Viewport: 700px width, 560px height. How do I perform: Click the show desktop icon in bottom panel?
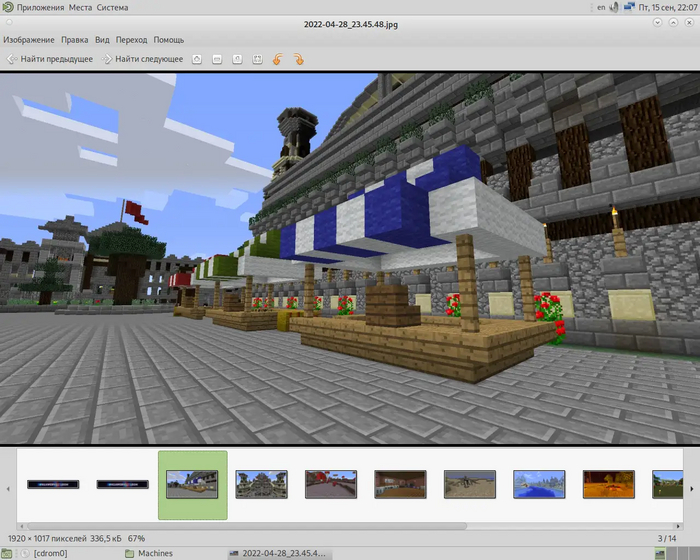tap(7, 554)
